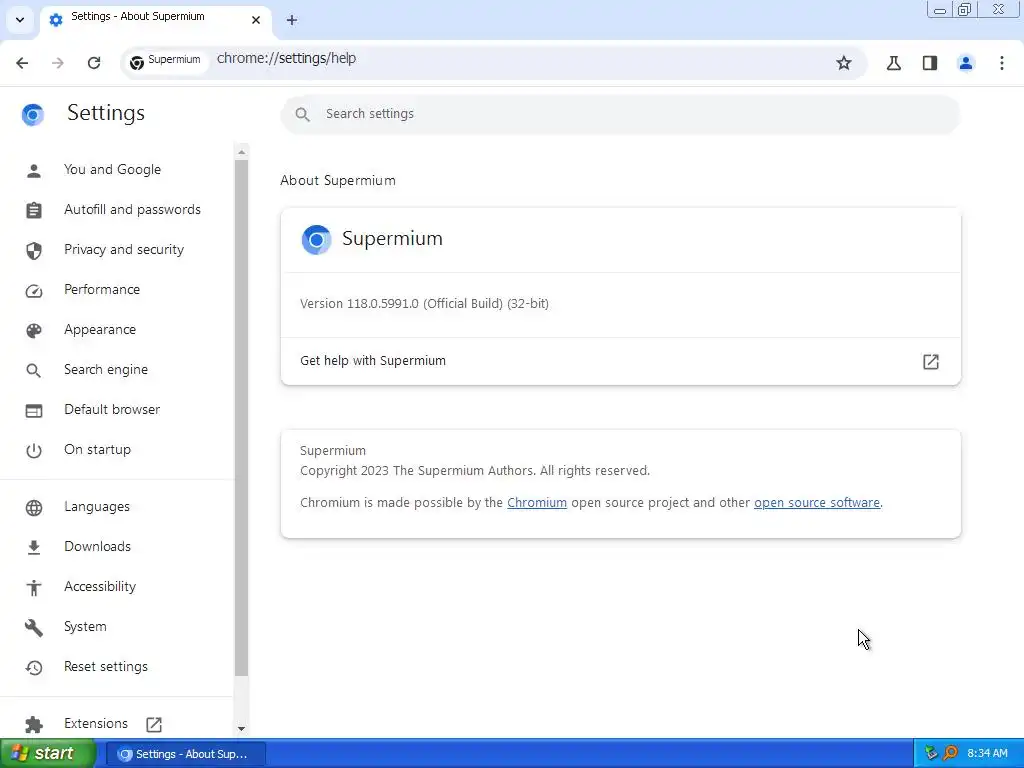Open the profile avatar icon
Viewport: 1024px width, 768px height.
tap(966, 63)
